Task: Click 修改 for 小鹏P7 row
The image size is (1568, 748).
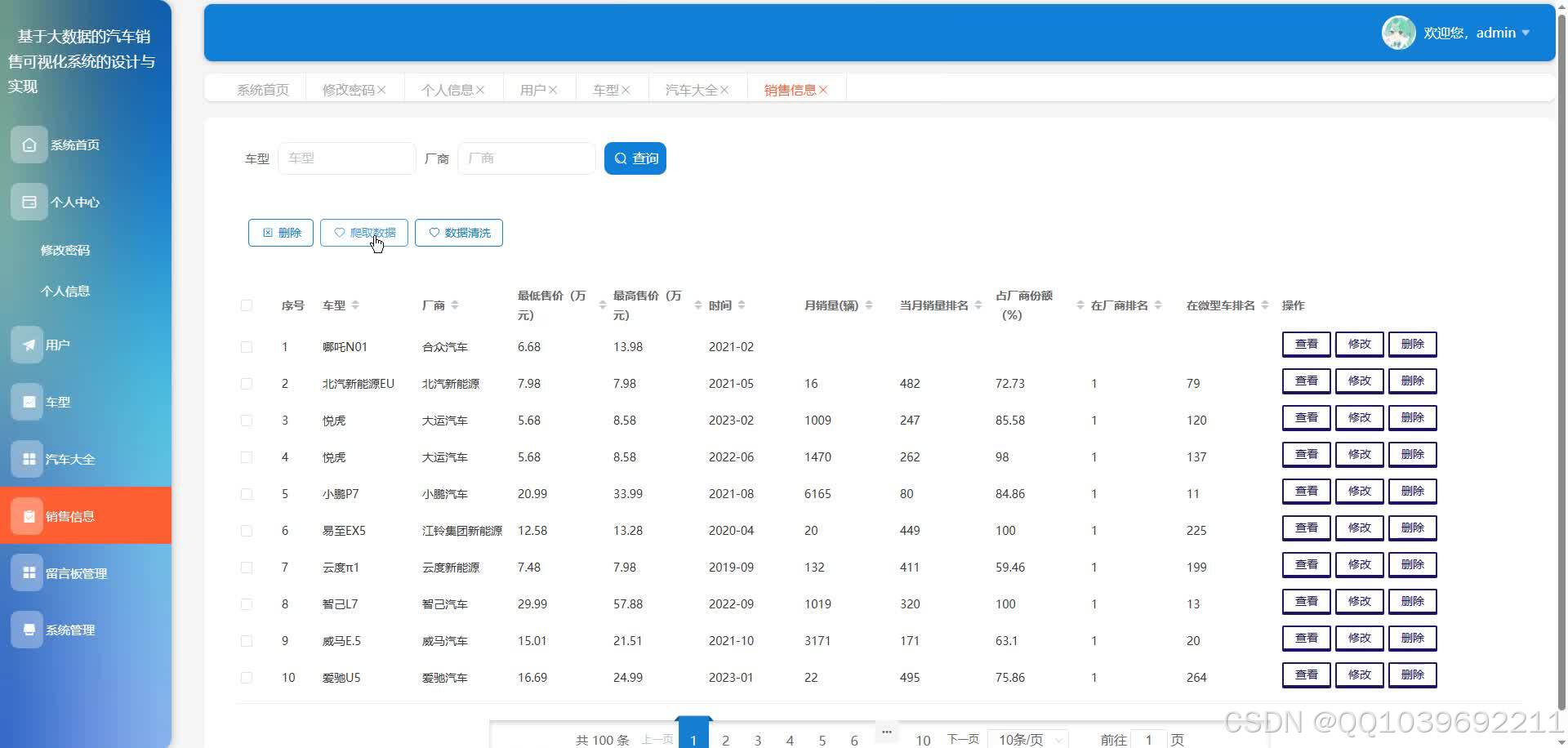Action: click(1360, 492)
